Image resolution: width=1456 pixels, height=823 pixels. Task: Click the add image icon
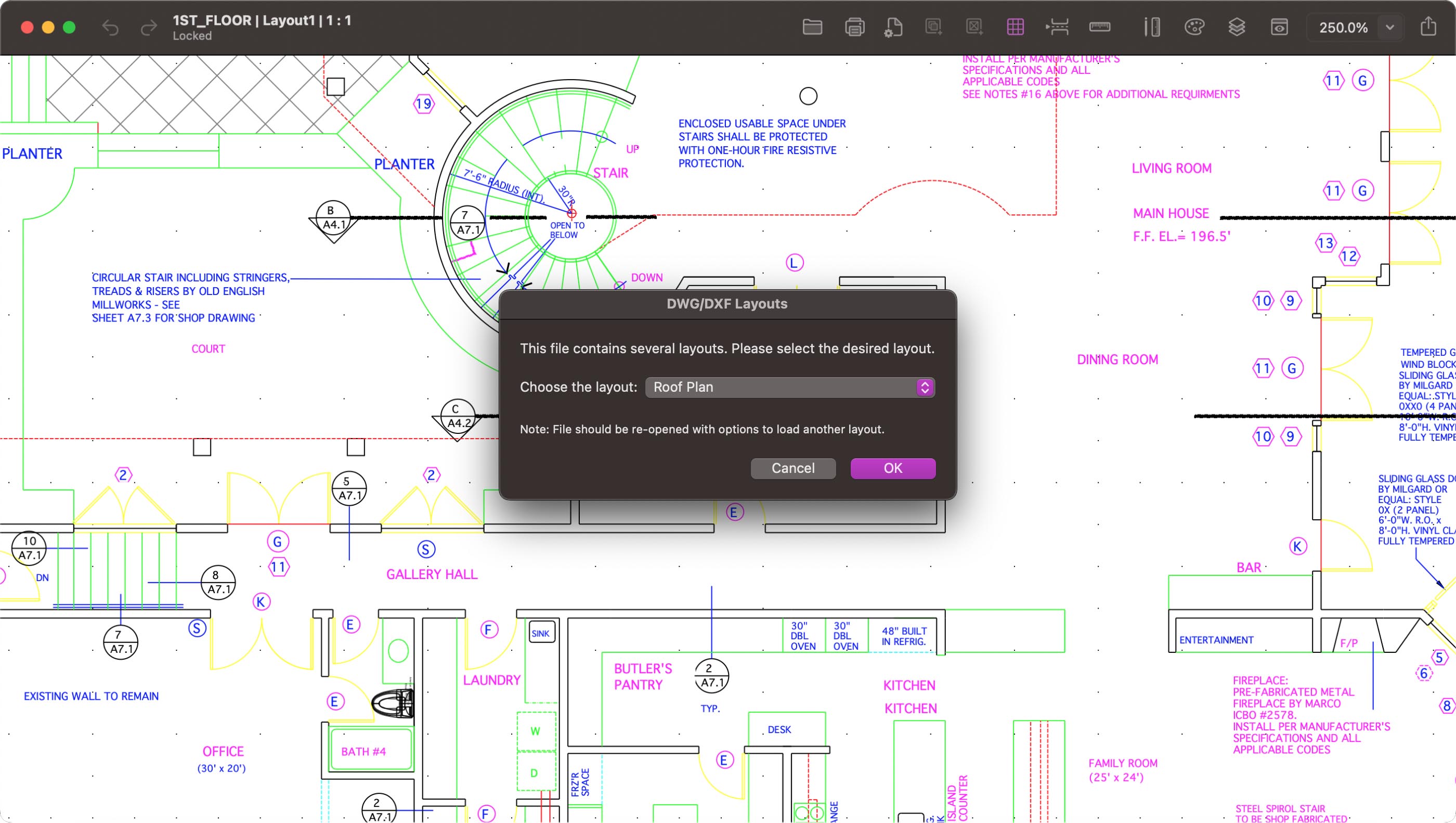click(974, 27)
